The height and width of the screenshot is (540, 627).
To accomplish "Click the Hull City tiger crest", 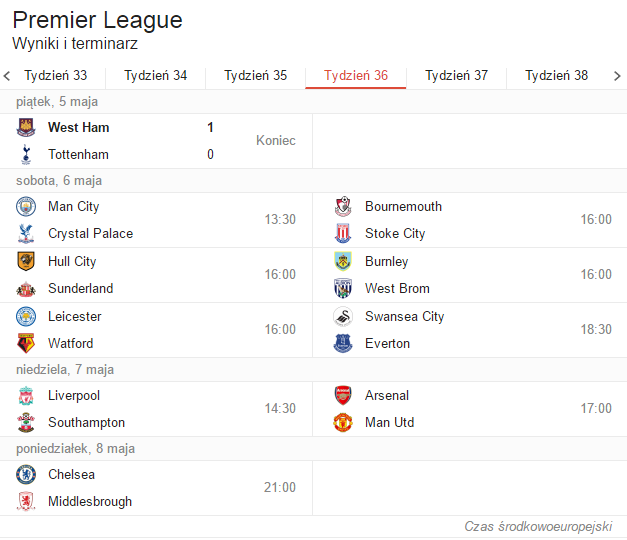I will click(26, 261).
